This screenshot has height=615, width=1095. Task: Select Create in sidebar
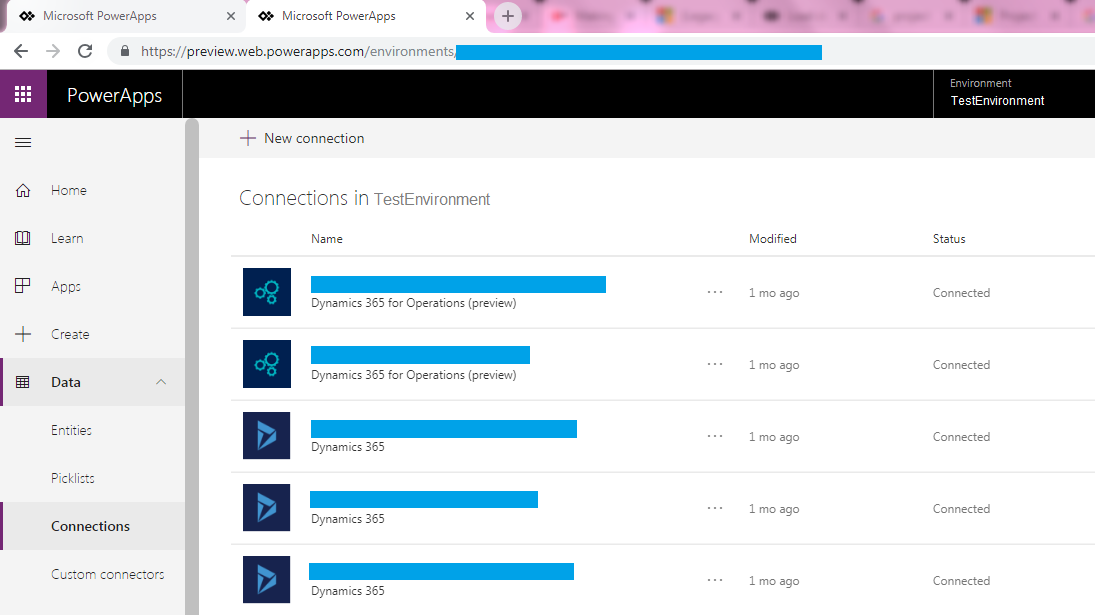point(93,334)
